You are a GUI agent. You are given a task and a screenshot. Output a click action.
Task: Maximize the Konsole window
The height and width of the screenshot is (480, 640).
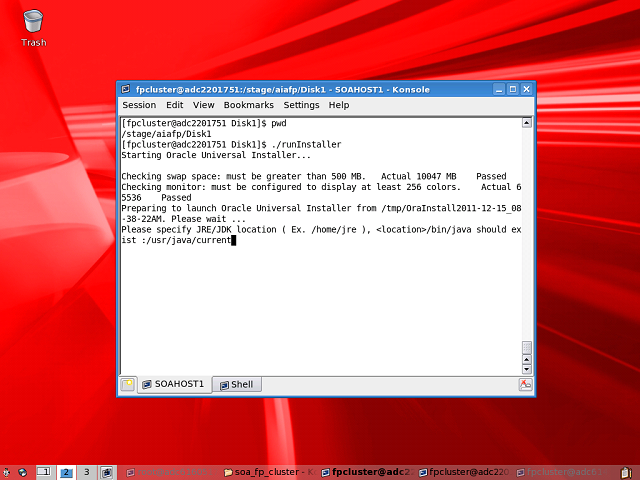coord(512,89)
